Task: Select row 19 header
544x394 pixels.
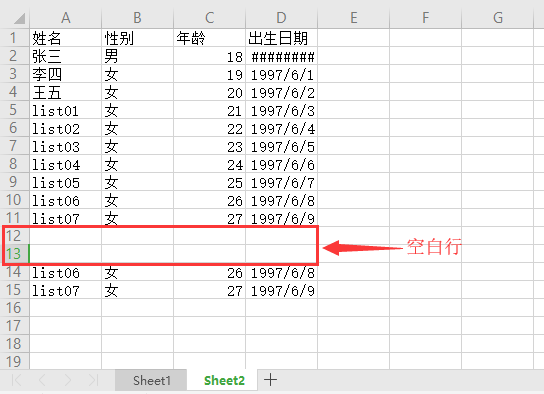Action: point(14,362)
